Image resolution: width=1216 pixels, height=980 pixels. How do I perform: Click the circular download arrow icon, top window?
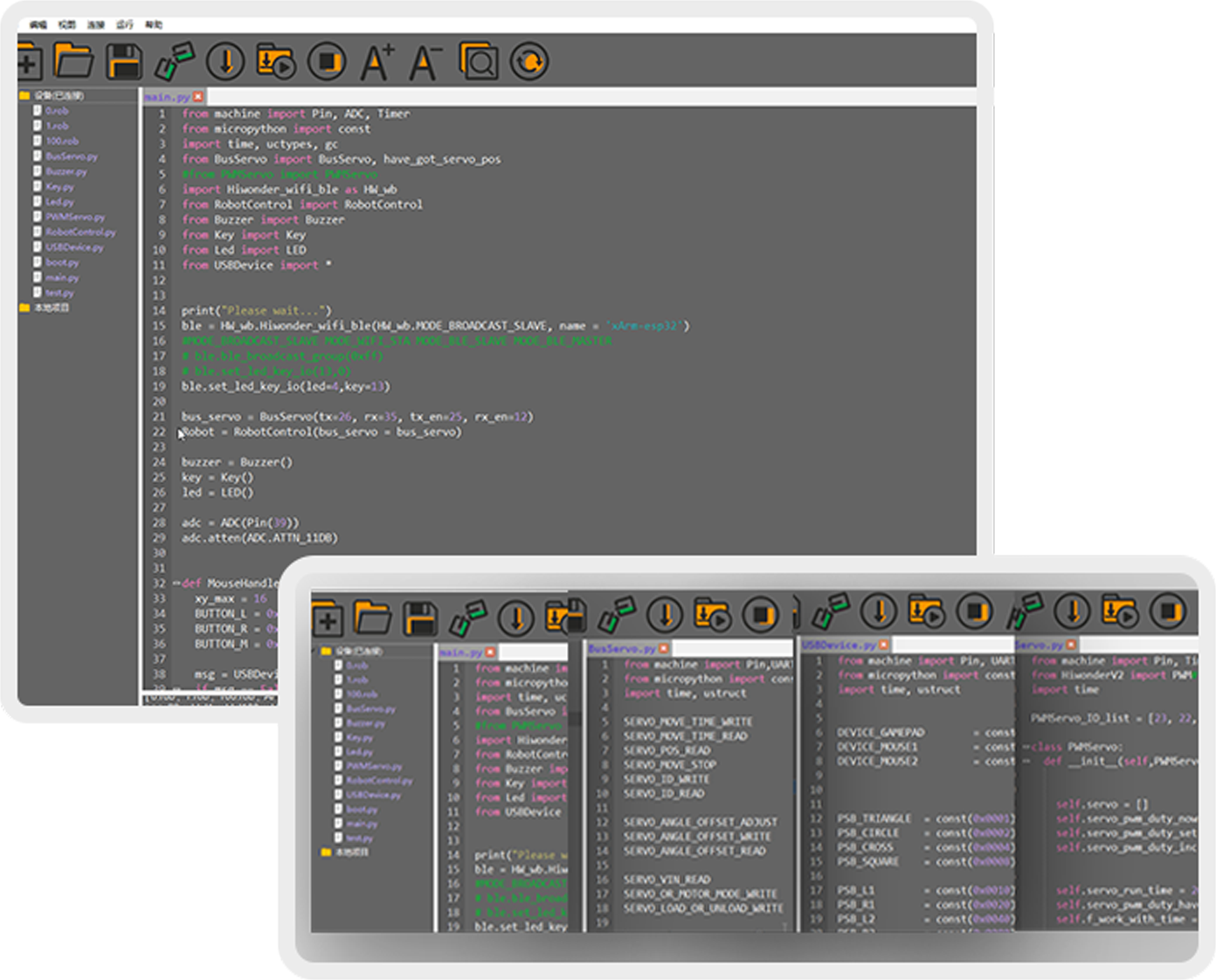[x=225, y=62]
